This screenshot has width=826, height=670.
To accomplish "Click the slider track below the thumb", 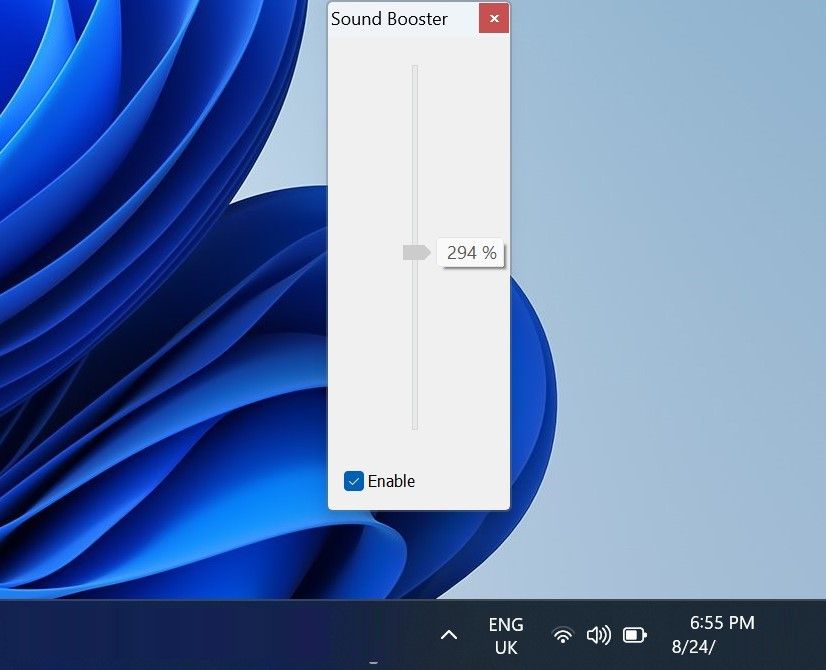I will point(414,350).
